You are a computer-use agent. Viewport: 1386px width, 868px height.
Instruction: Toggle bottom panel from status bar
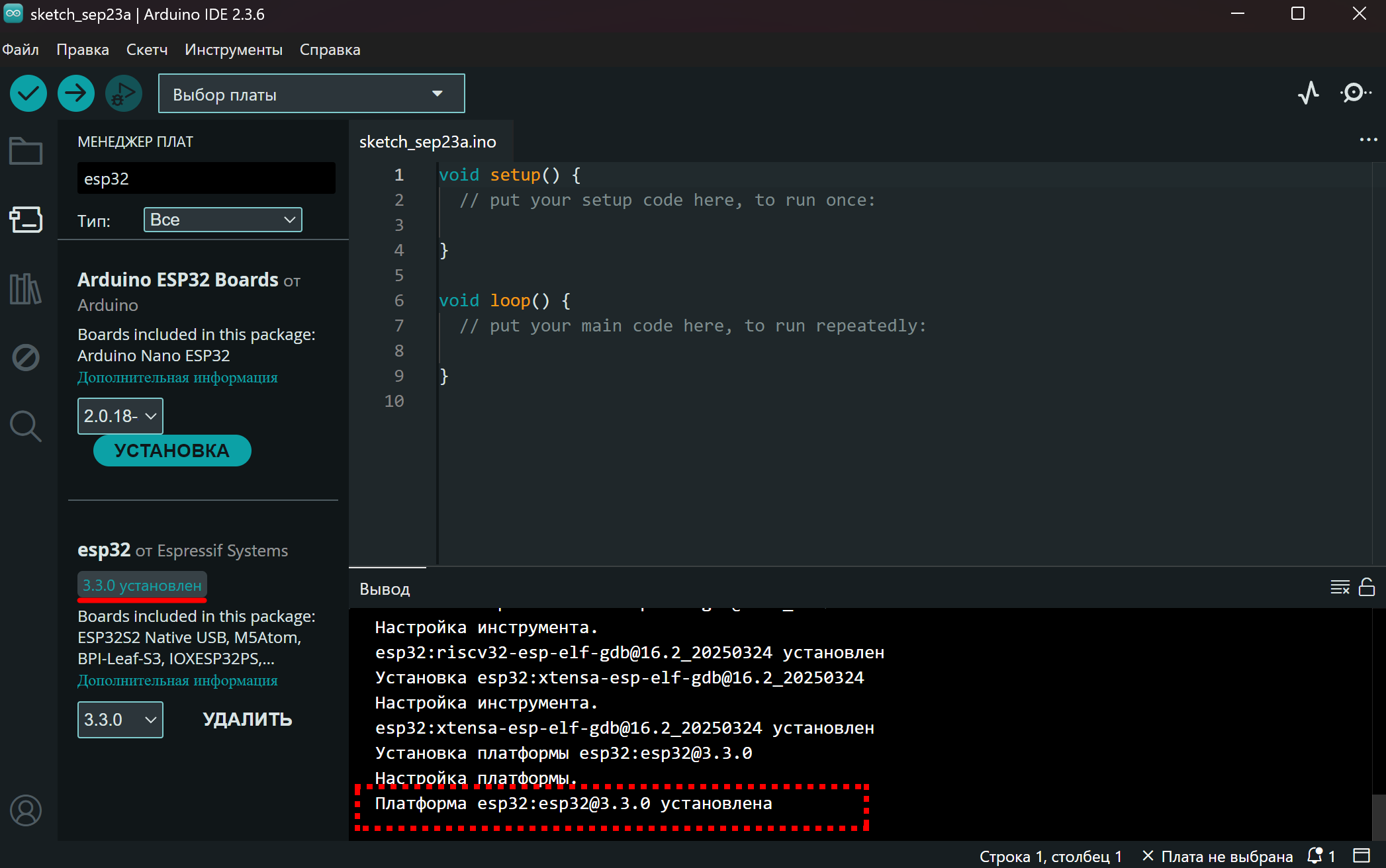[x=1362, y=855]
